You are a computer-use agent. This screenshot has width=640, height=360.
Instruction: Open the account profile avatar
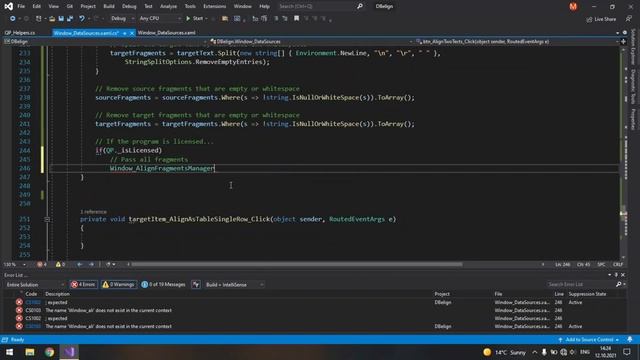573,7
